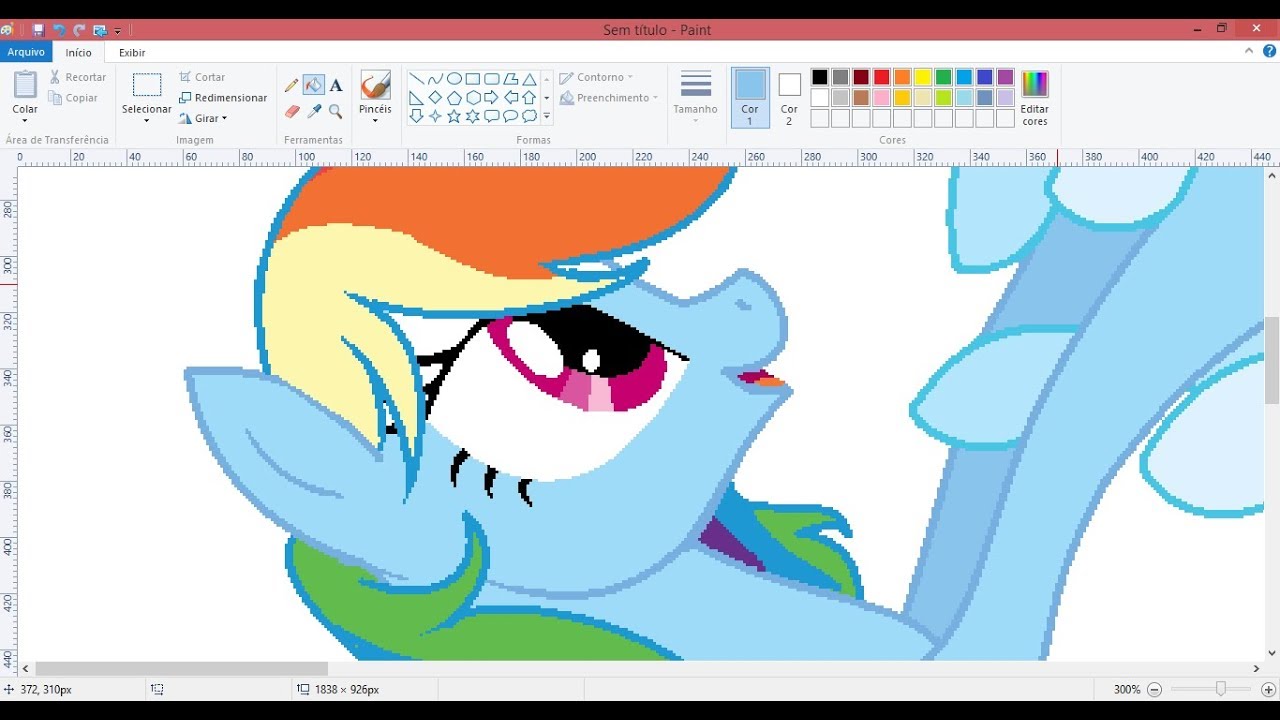Click the Save icon in title bar
Screen dimensions: 1280x720
click(x=38, y=30)
